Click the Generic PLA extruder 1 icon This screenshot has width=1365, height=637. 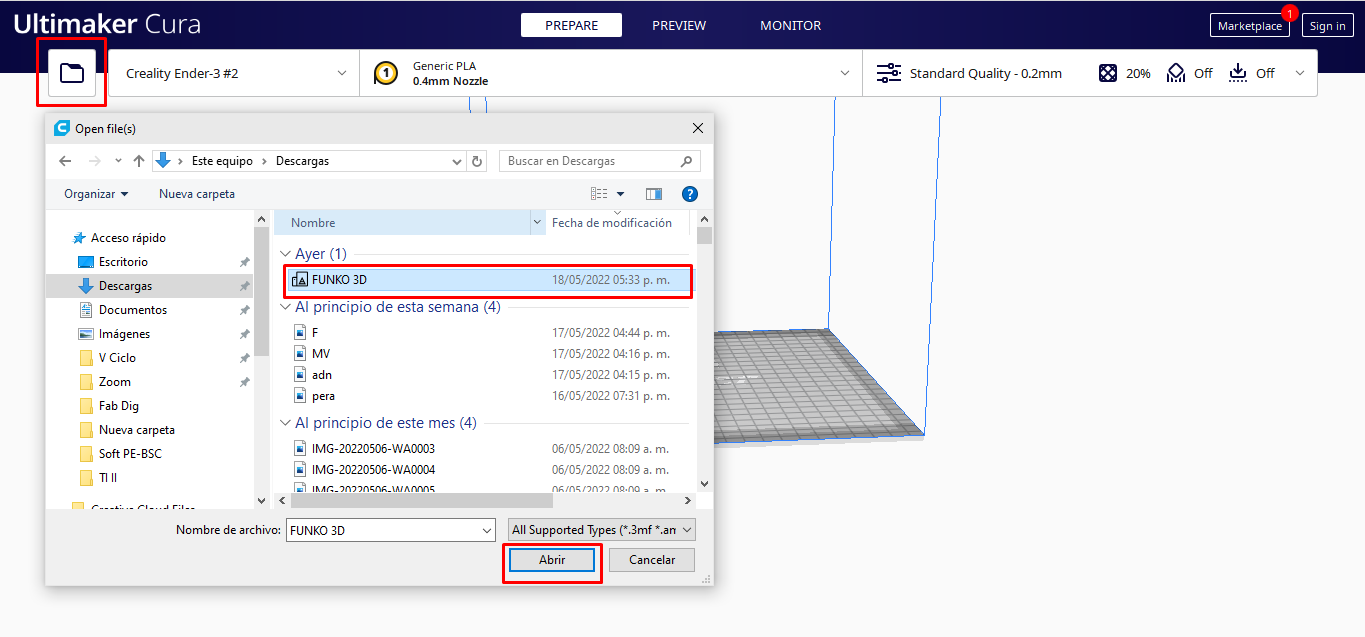(385, 73)
